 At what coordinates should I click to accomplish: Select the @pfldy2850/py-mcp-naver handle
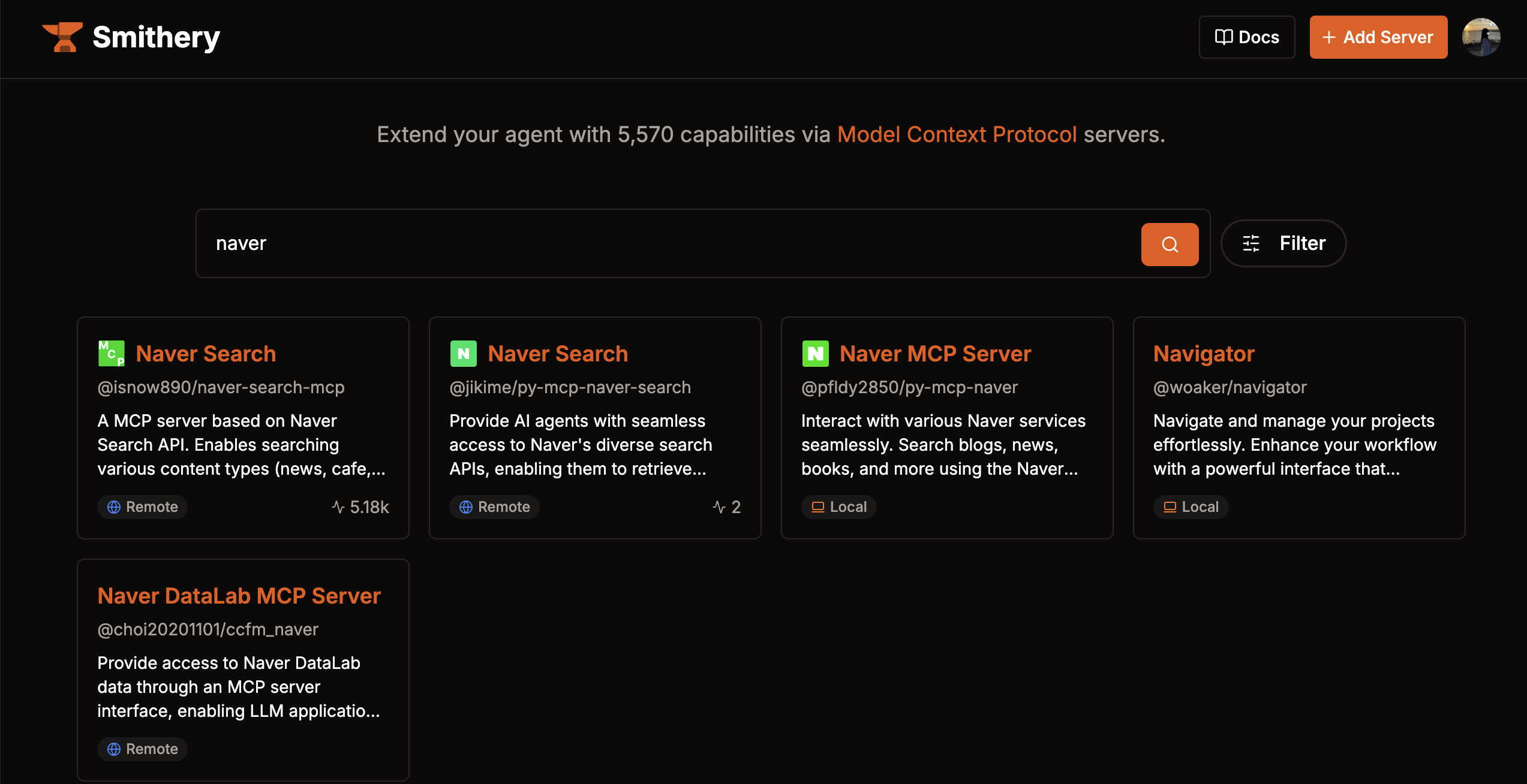coord(909,387)
